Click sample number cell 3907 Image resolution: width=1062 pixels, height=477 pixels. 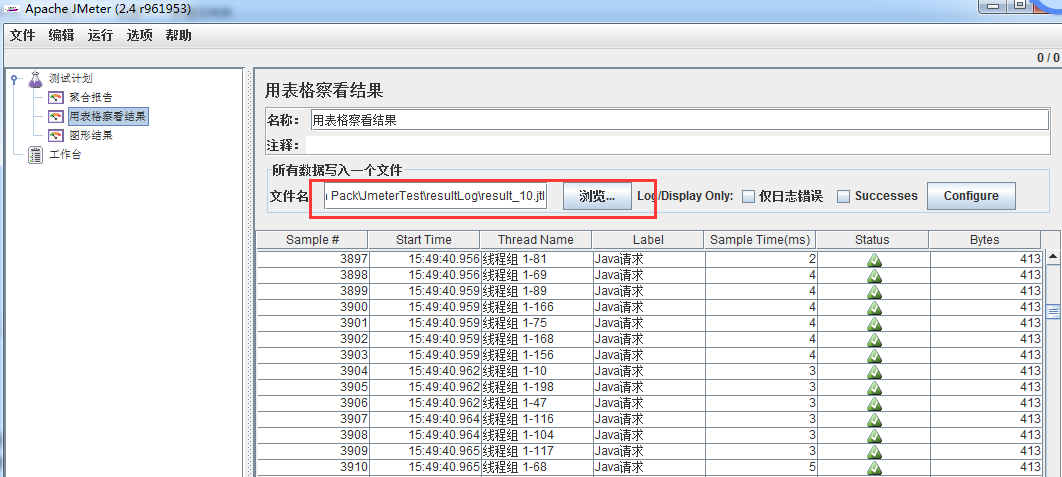tap(313, 419)
